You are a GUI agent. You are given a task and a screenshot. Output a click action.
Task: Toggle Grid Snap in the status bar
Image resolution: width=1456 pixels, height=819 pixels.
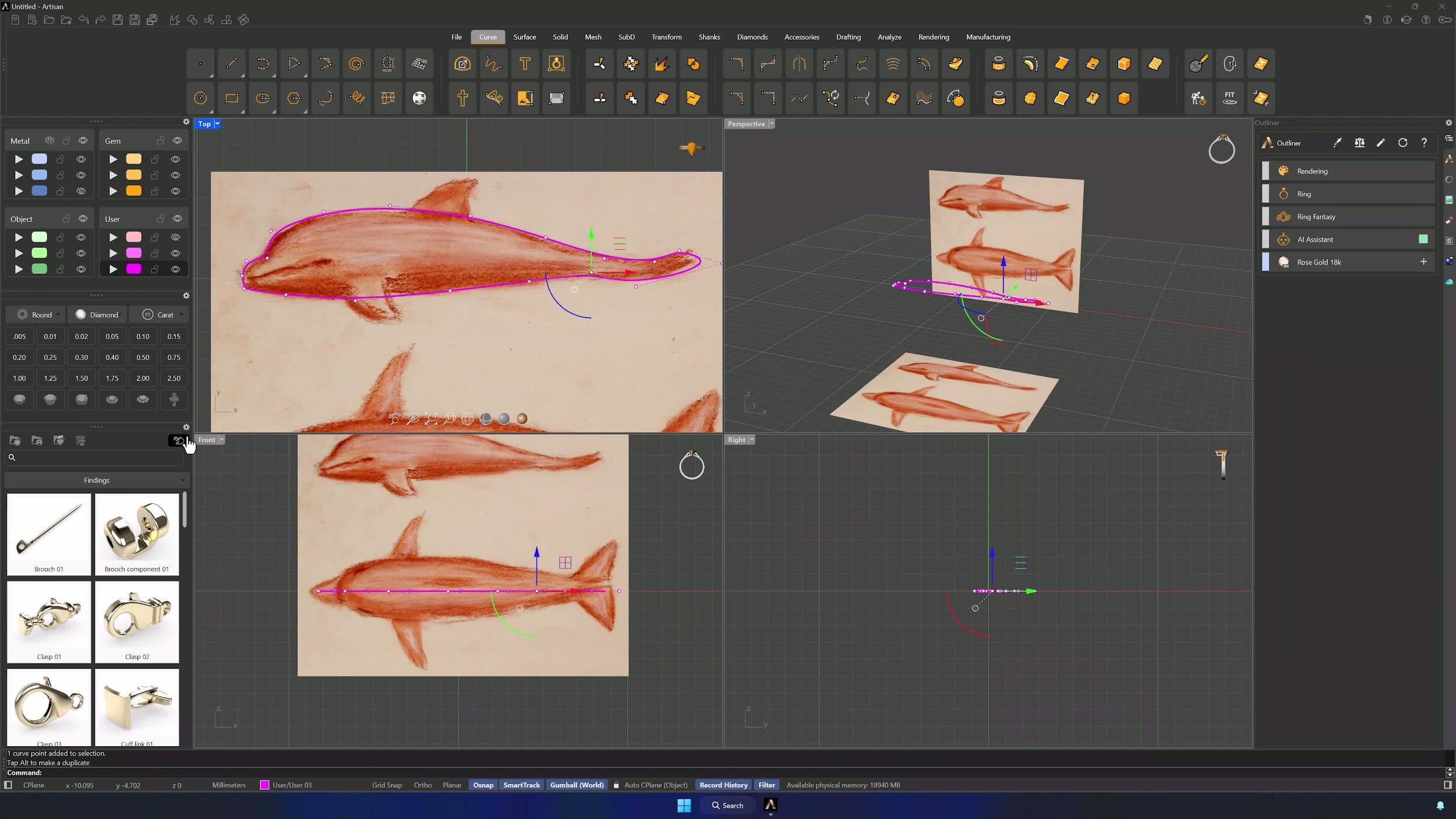click(387, 785)
